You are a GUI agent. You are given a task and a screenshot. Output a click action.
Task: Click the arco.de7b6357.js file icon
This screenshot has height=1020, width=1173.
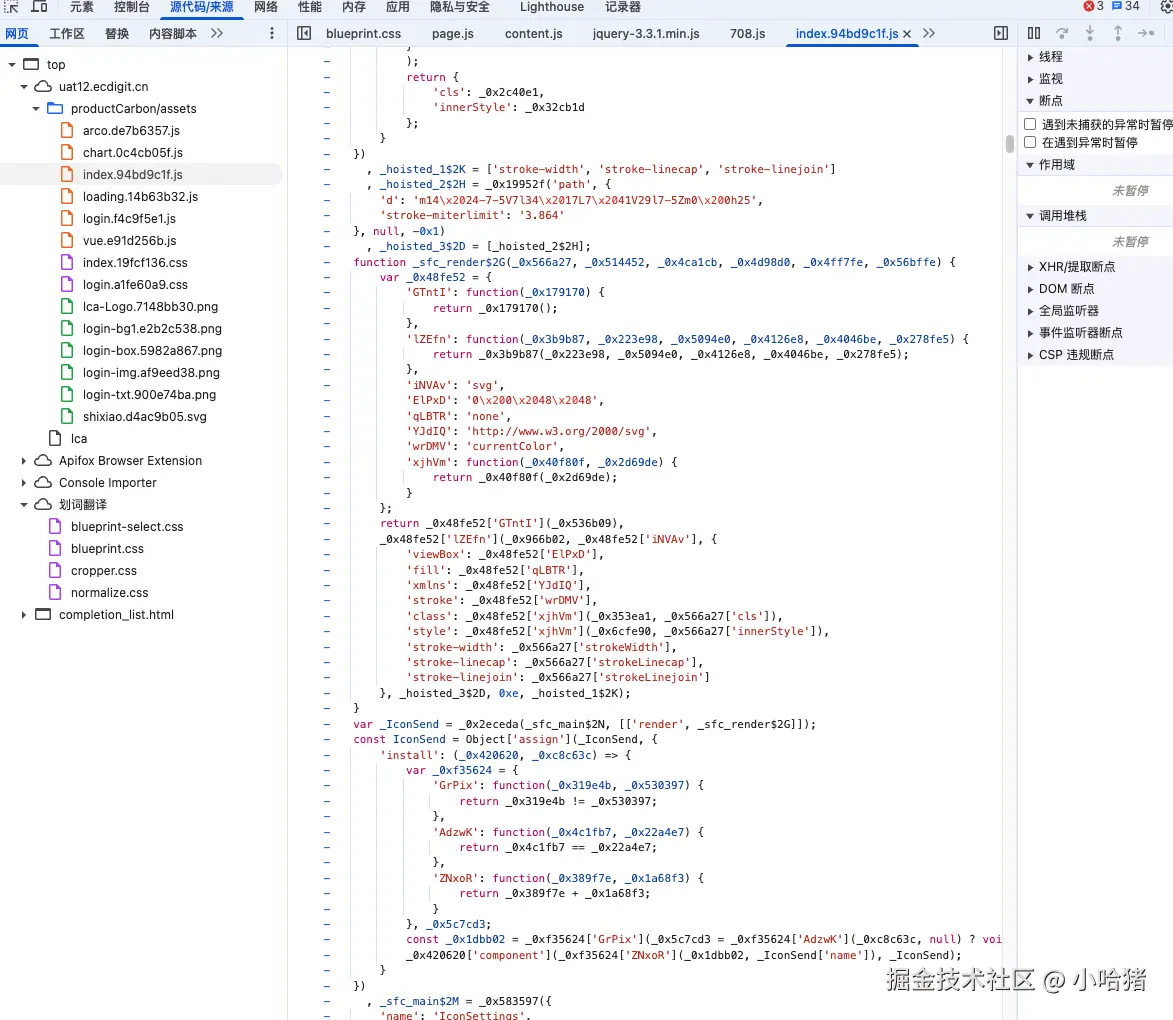(67, 130)
